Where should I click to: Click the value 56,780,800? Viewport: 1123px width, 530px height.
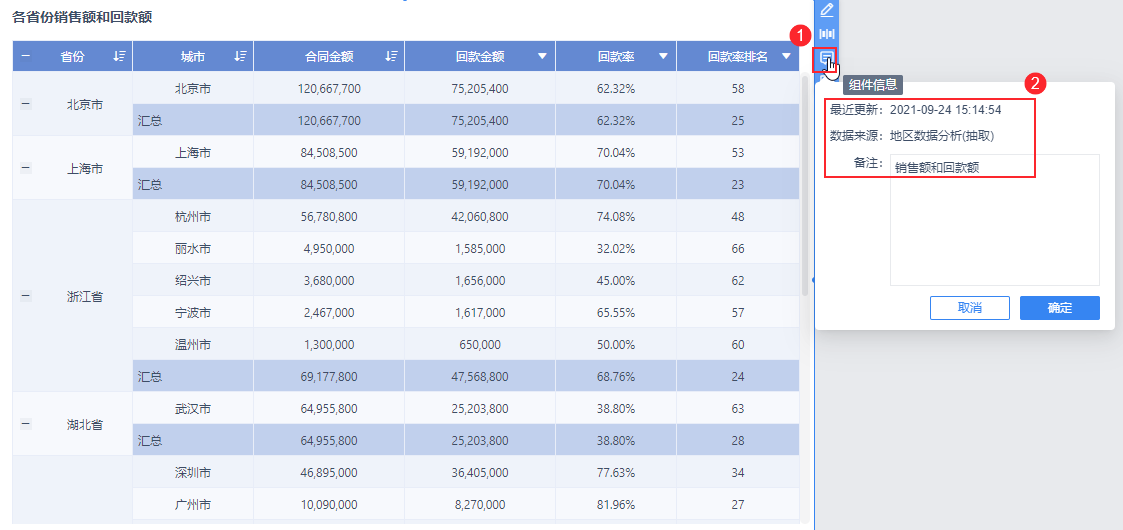pos(329,216)
